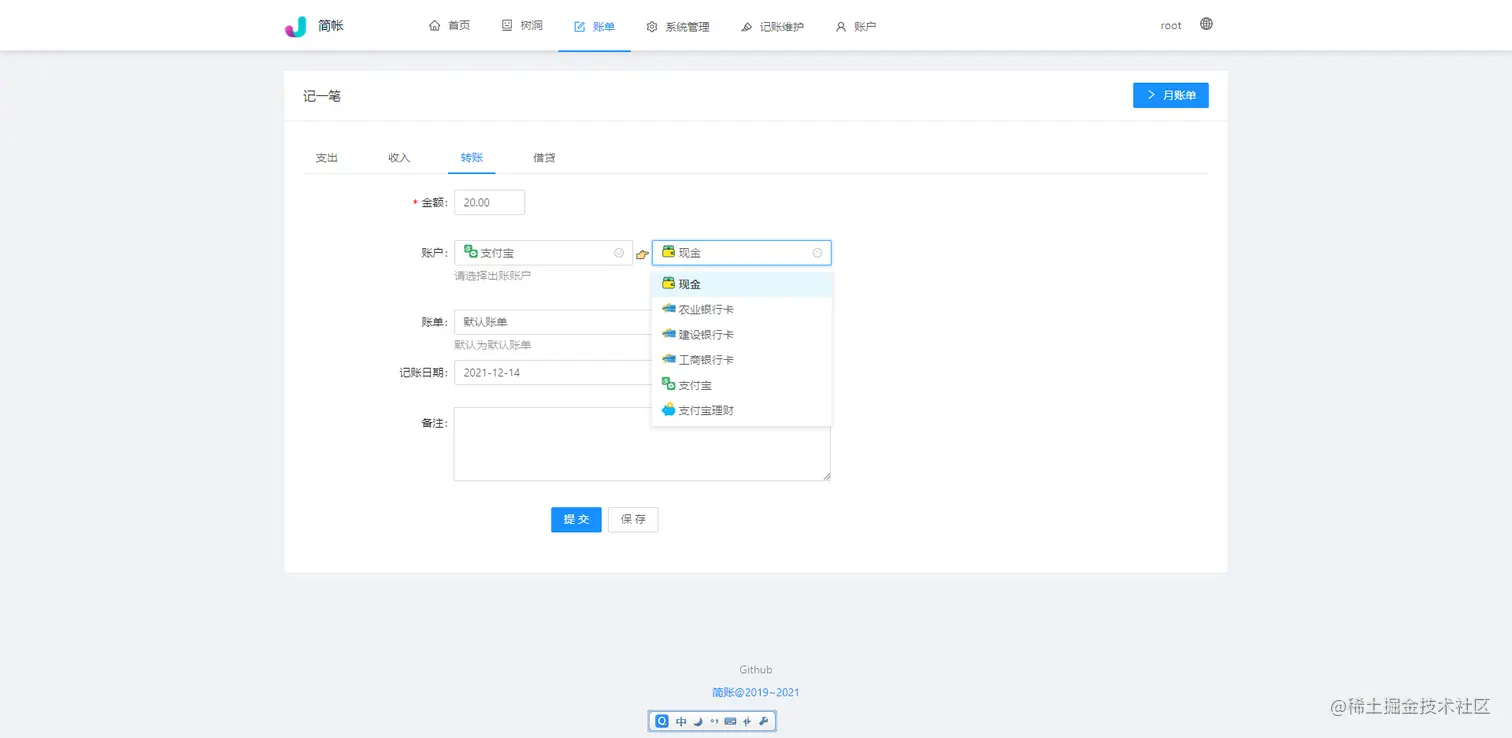Click the 默认为默认账单 hint text

pyautogui.click(x=493, y=345)
